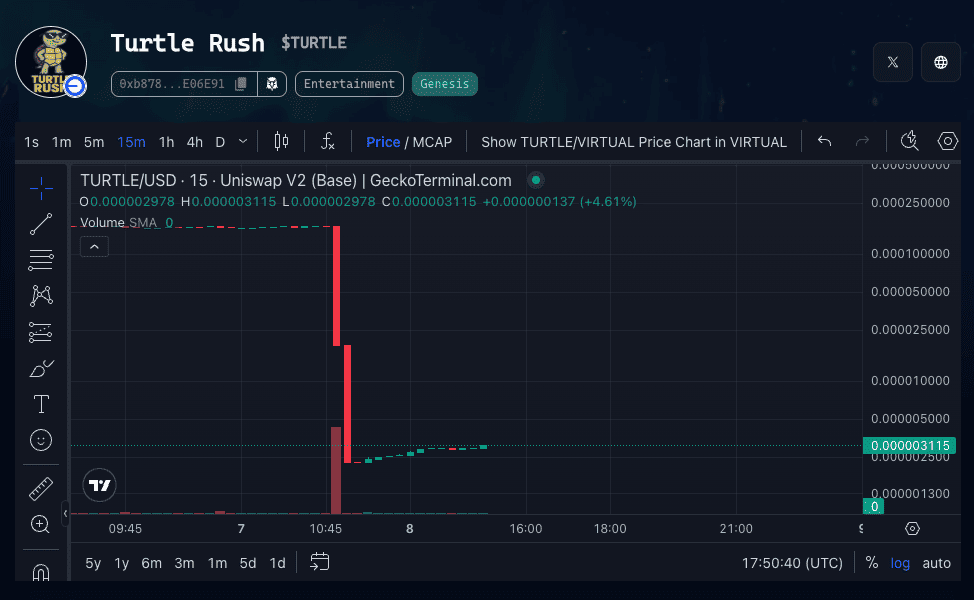Open the emoji icons tool
This screenshot has height=600, width=974.
click(x=41, y=440)
